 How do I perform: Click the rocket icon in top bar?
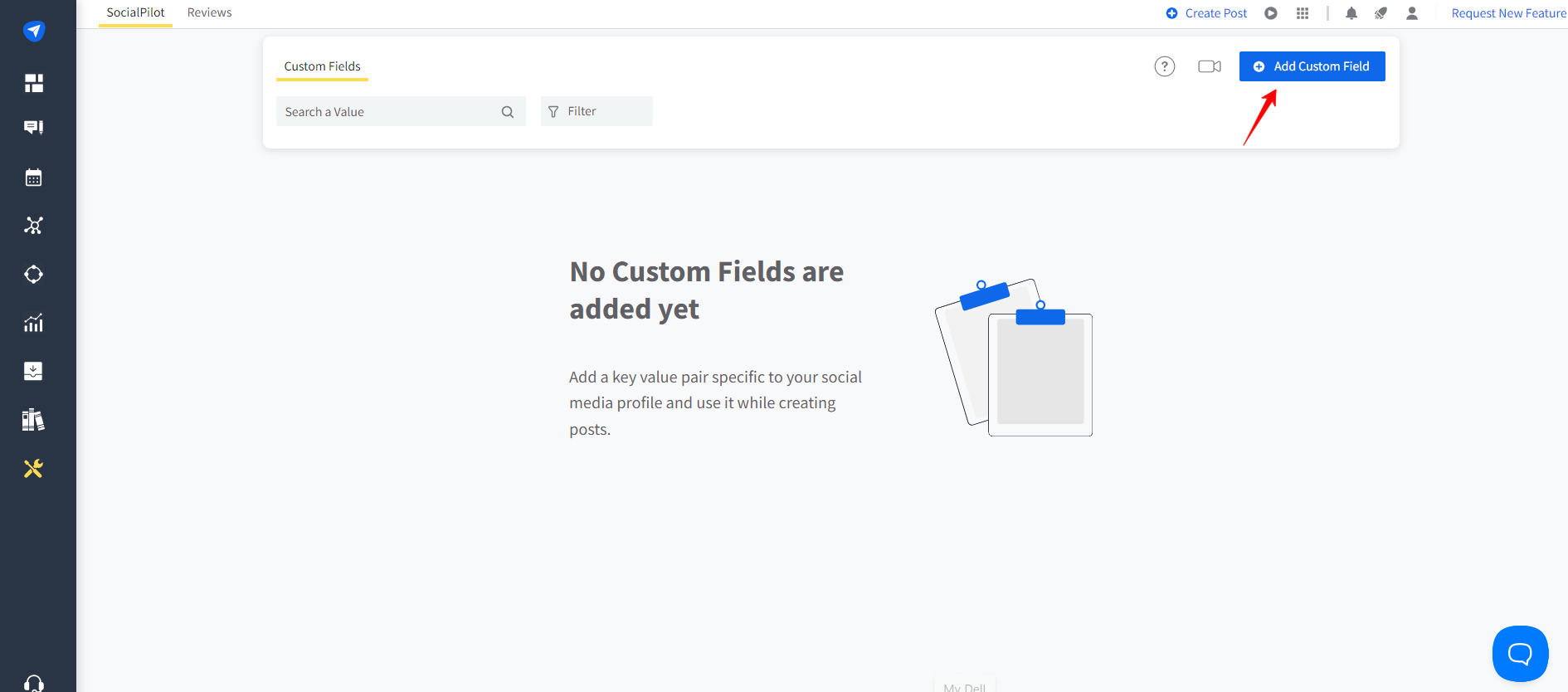pyautogui.click(x=1381, y=13)
